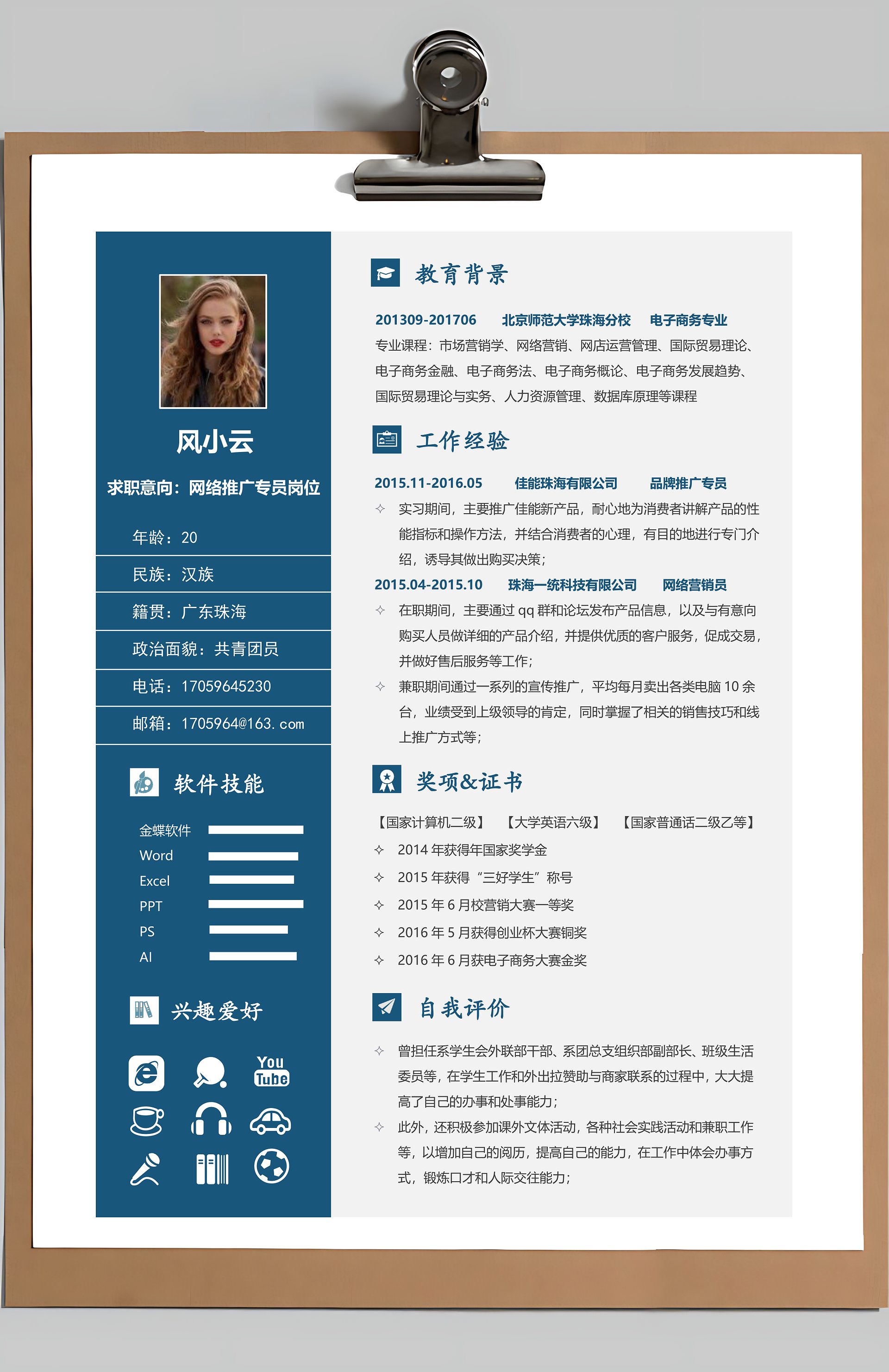Click the paper plane self-evaluation icon
This screenshot has height=1372, width=889.
tap(387, 1007)
